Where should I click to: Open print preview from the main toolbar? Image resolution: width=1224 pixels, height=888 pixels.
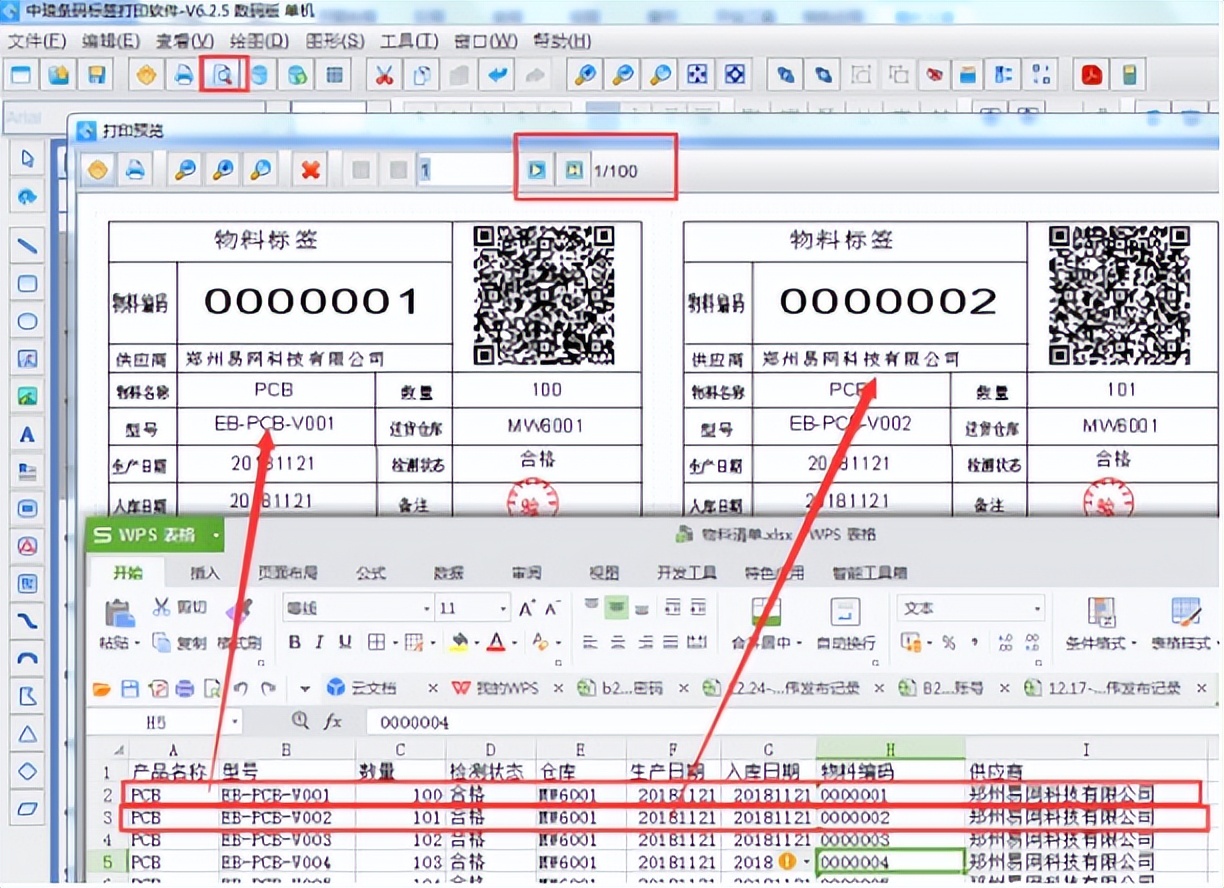[222, 75]
